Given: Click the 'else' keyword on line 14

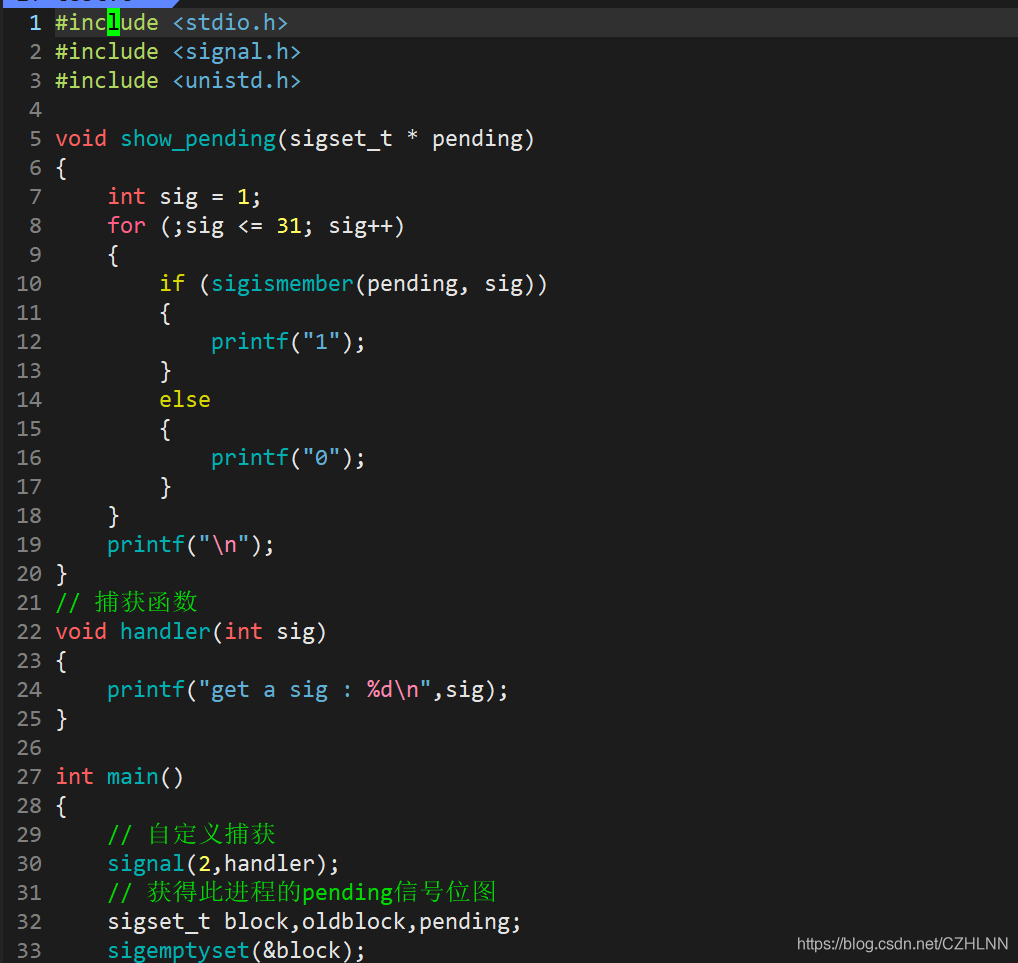Looking at the screenshot, I should click(185, 399).
